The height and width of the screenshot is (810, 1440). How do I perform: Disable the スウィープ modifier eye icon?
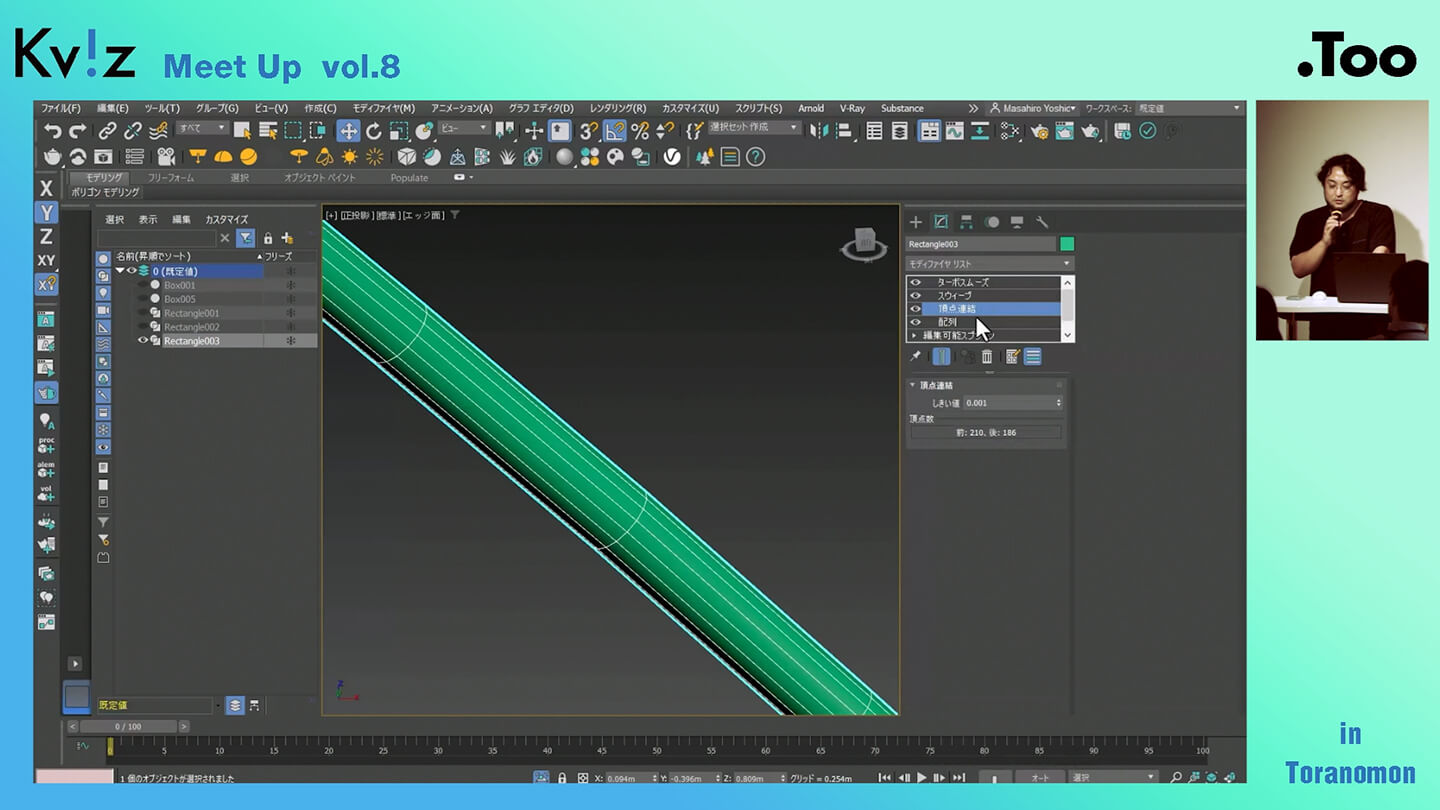click(x=915, y=296)
